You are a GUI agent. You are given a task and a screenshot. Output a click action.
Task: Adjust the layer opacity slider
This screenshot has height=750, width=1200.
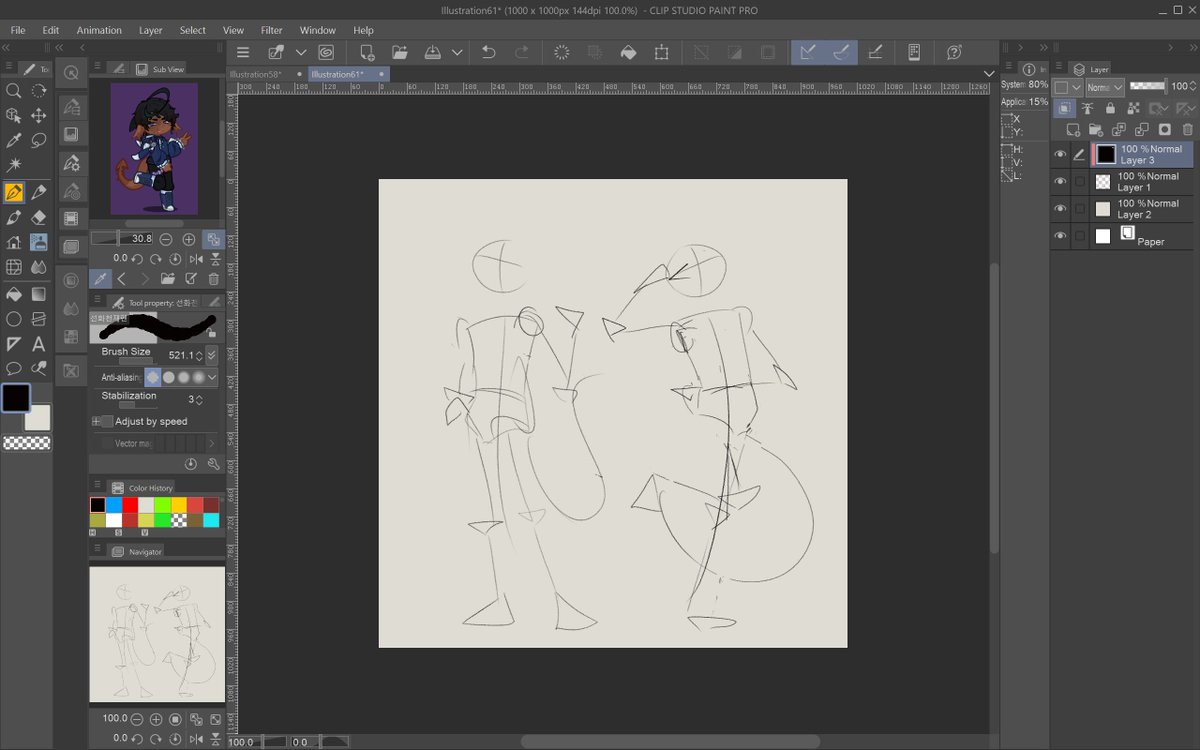coord(1147,87)
